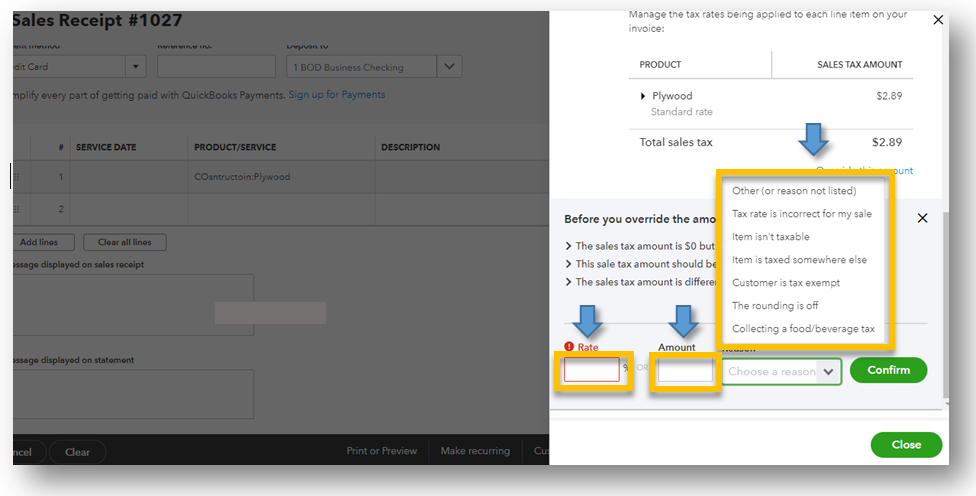
Task: Select 'Item isn't taxable' reason
Action: pos(771,237)
